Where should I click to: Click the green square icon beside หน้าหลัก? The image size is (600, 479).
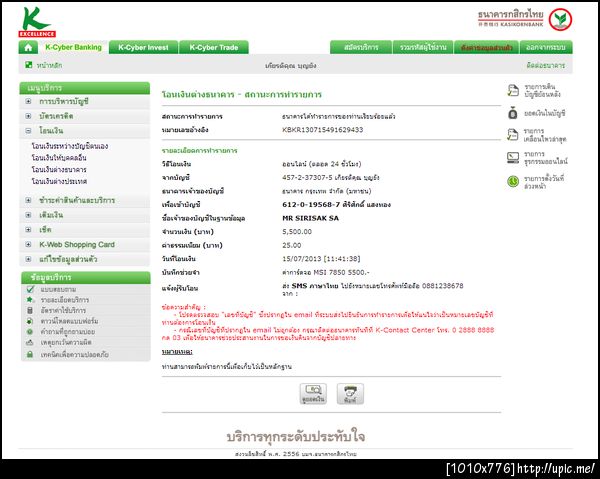pos(29,65)
